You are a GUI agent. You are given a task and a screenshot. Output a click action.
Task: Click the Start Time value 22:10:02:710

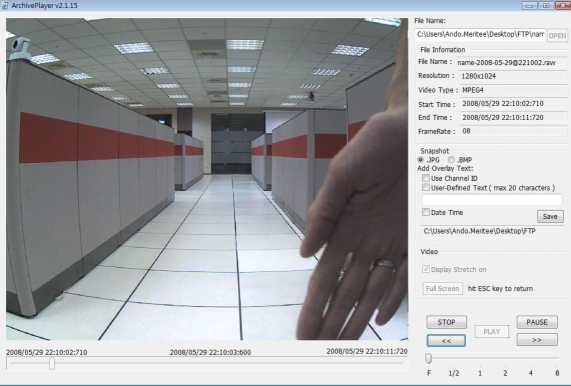503,104
